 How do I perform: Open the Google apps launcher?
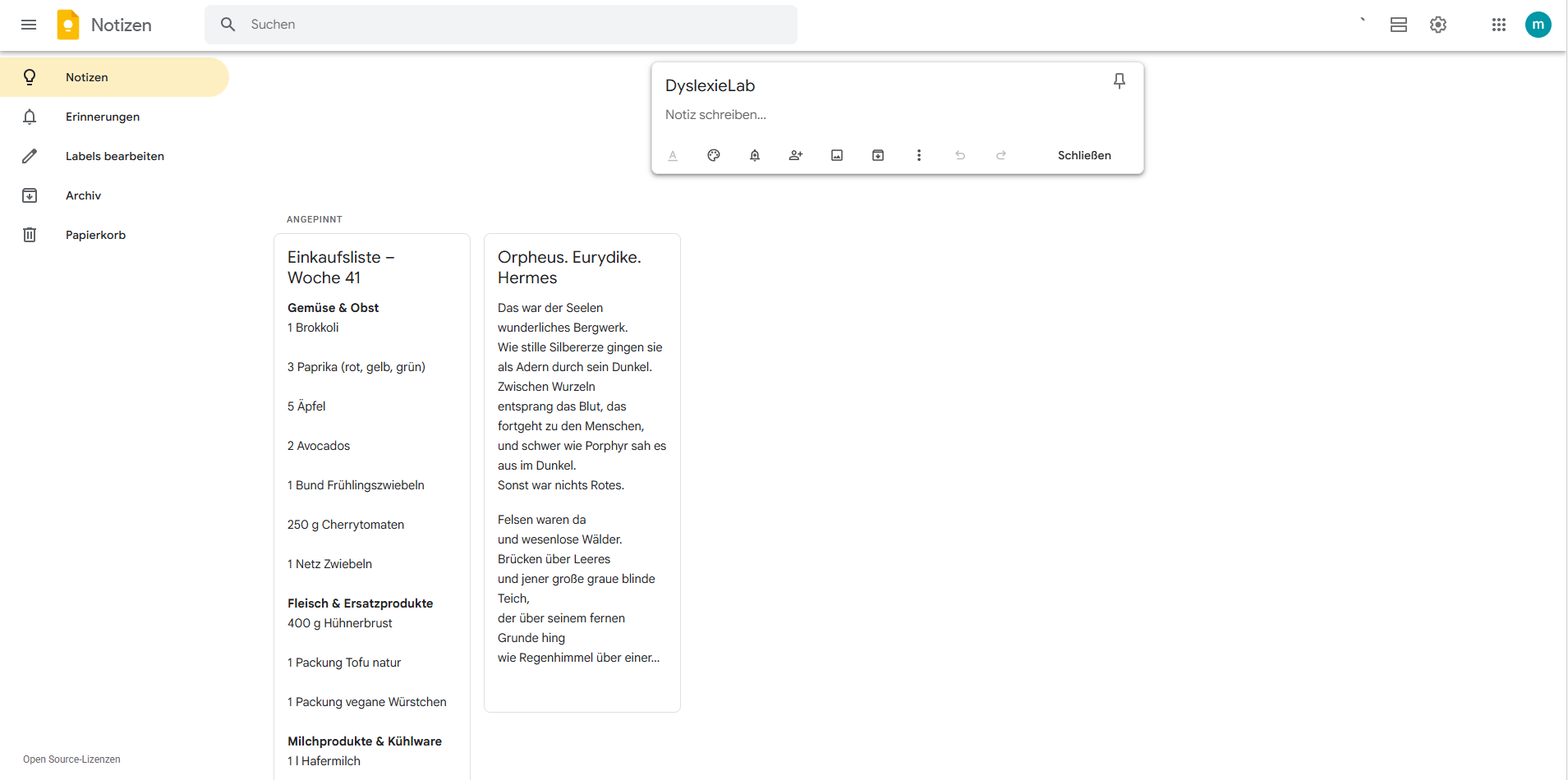1498,25
